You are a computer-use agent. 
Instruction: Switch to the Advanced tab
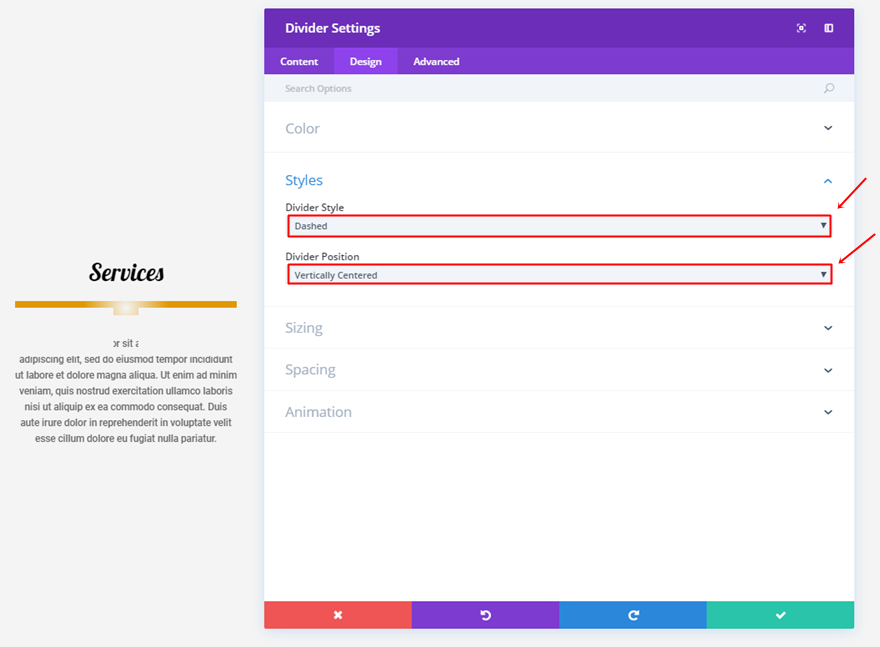click(x=436, y=61)
